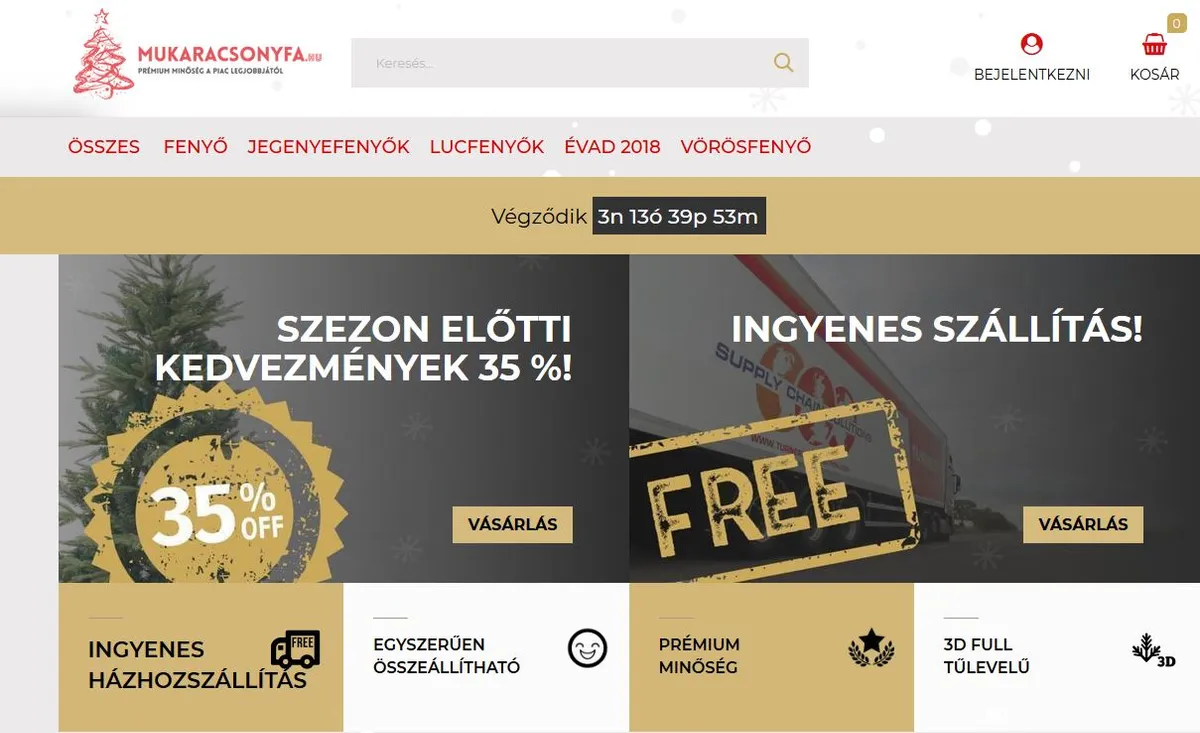Viewport: 1200px width, 733px height.
Task: Click VÁSÁRLÁS on the 35% discount banner
Action: 513,524
